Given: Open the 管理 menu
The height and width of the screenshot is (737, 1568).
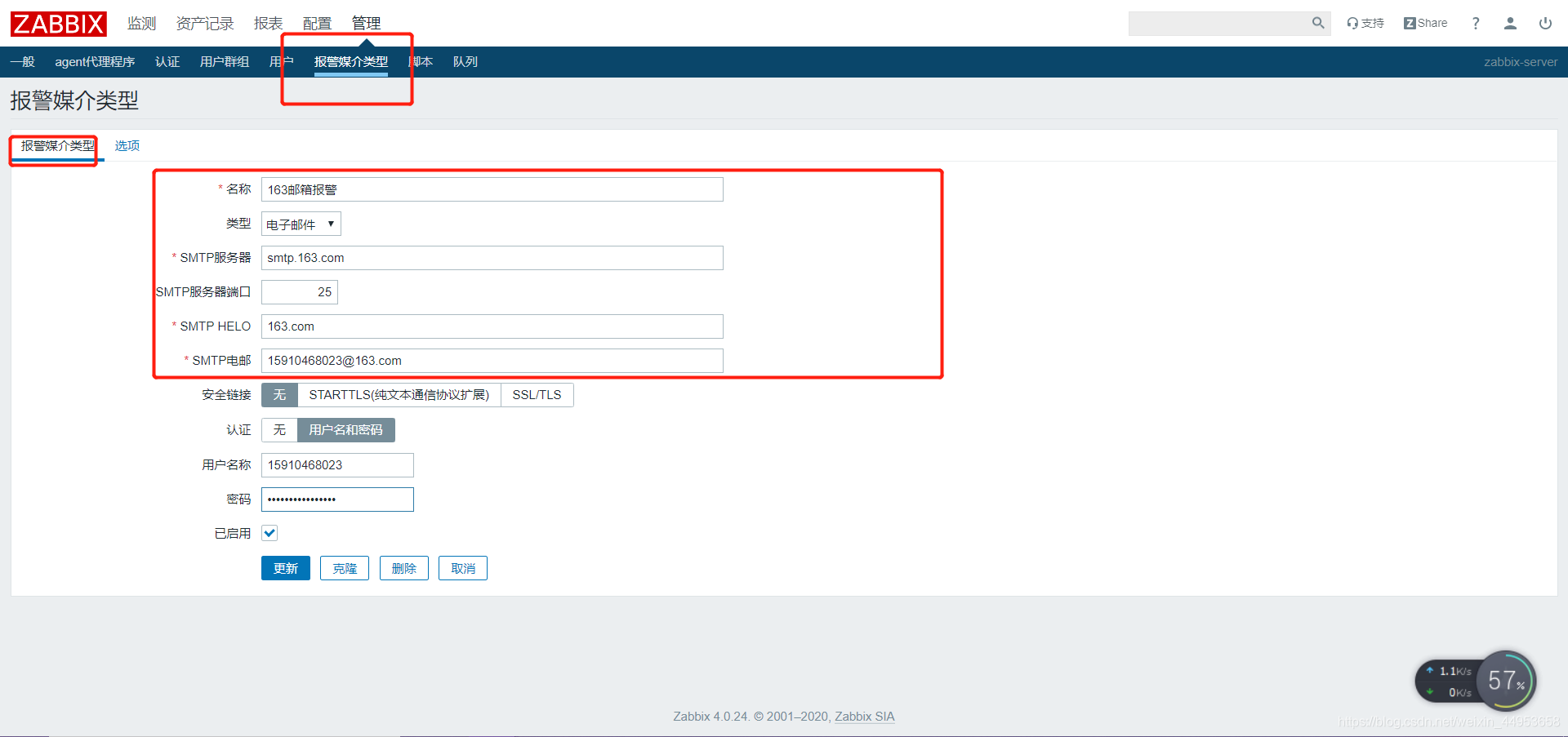Looking at the screenshot, I should pyautogui.click(x=366, y=24).
